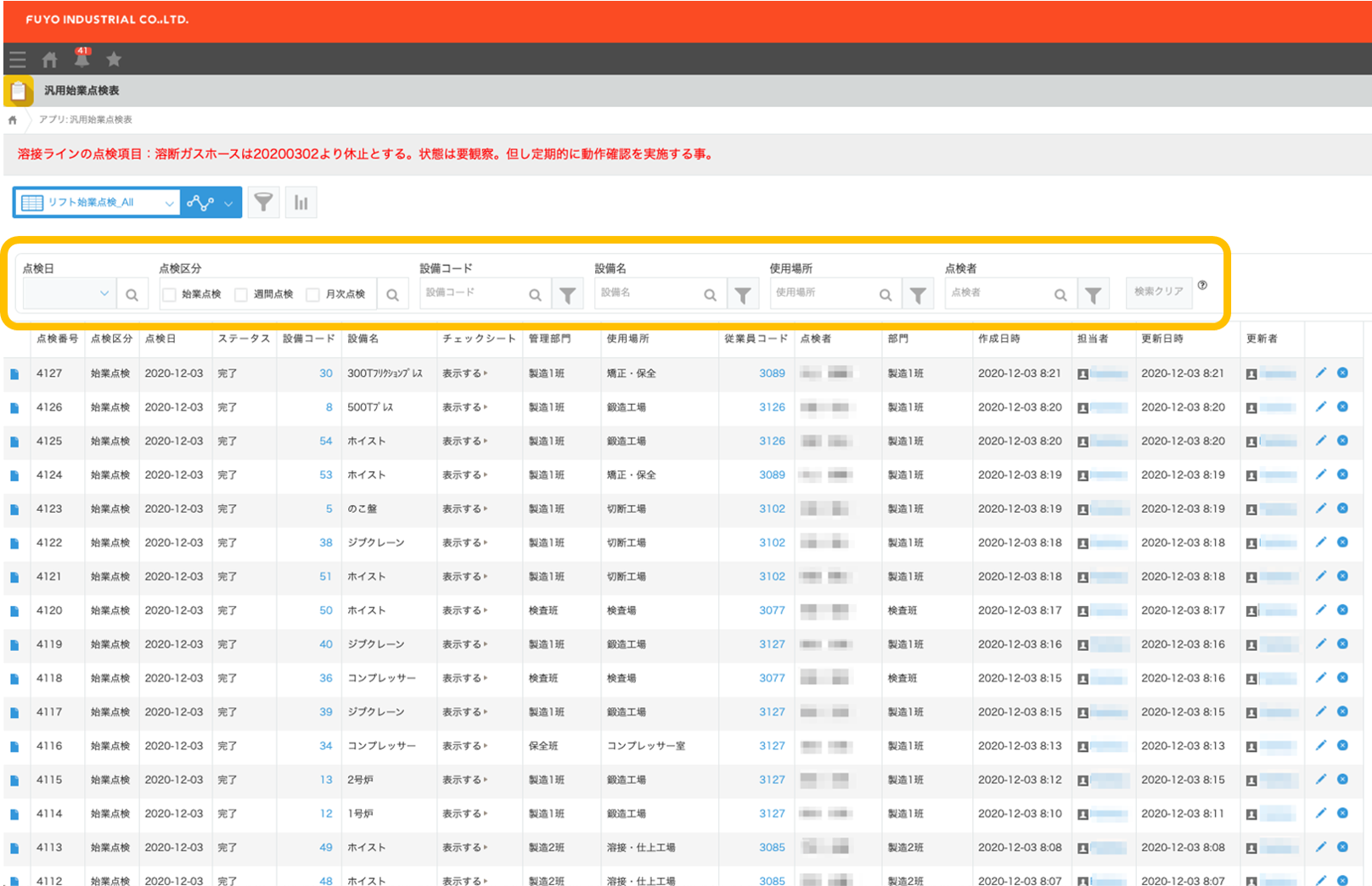Sort by ステータス column header

coord(244,339)
